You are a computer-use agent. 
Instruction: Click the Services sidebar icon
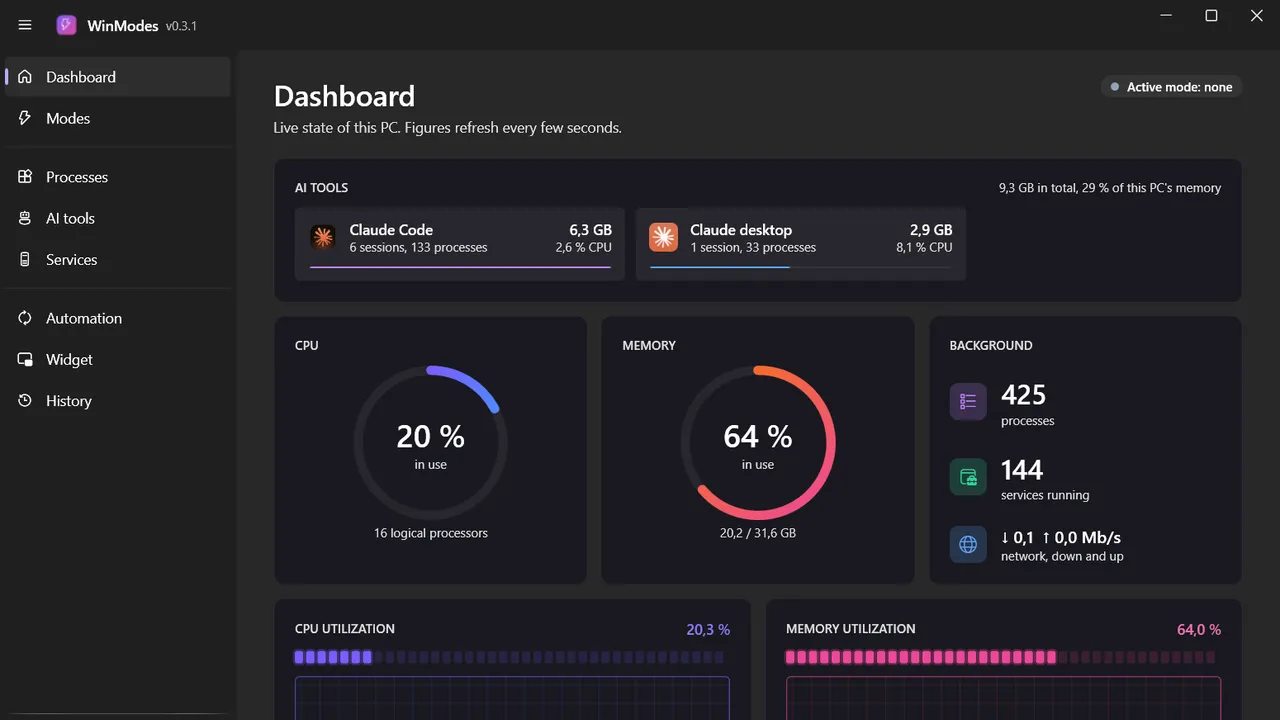click(x=25, y=259)
